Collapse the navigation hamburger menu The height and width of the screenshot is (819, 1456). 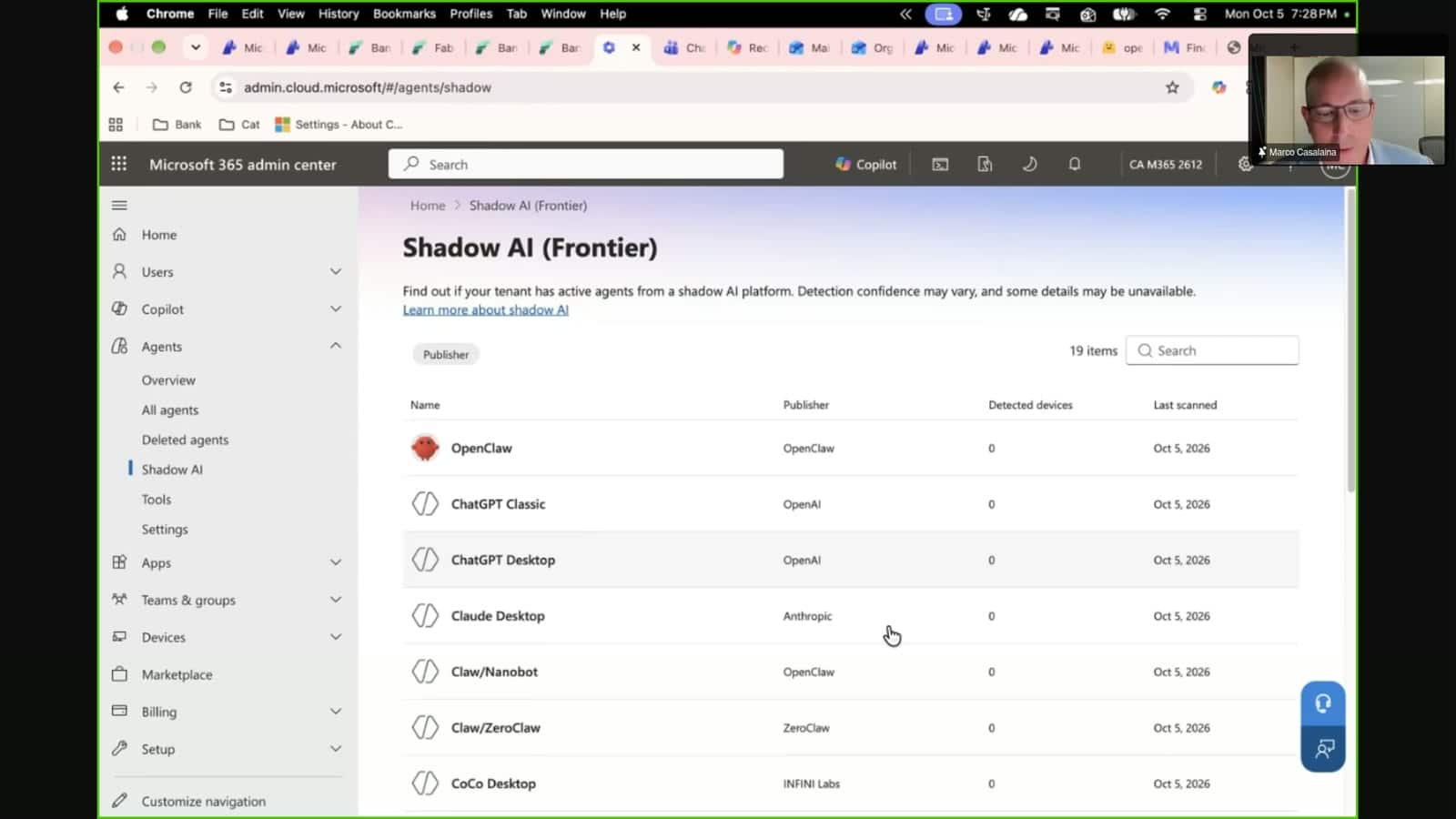tap(119, 206)
